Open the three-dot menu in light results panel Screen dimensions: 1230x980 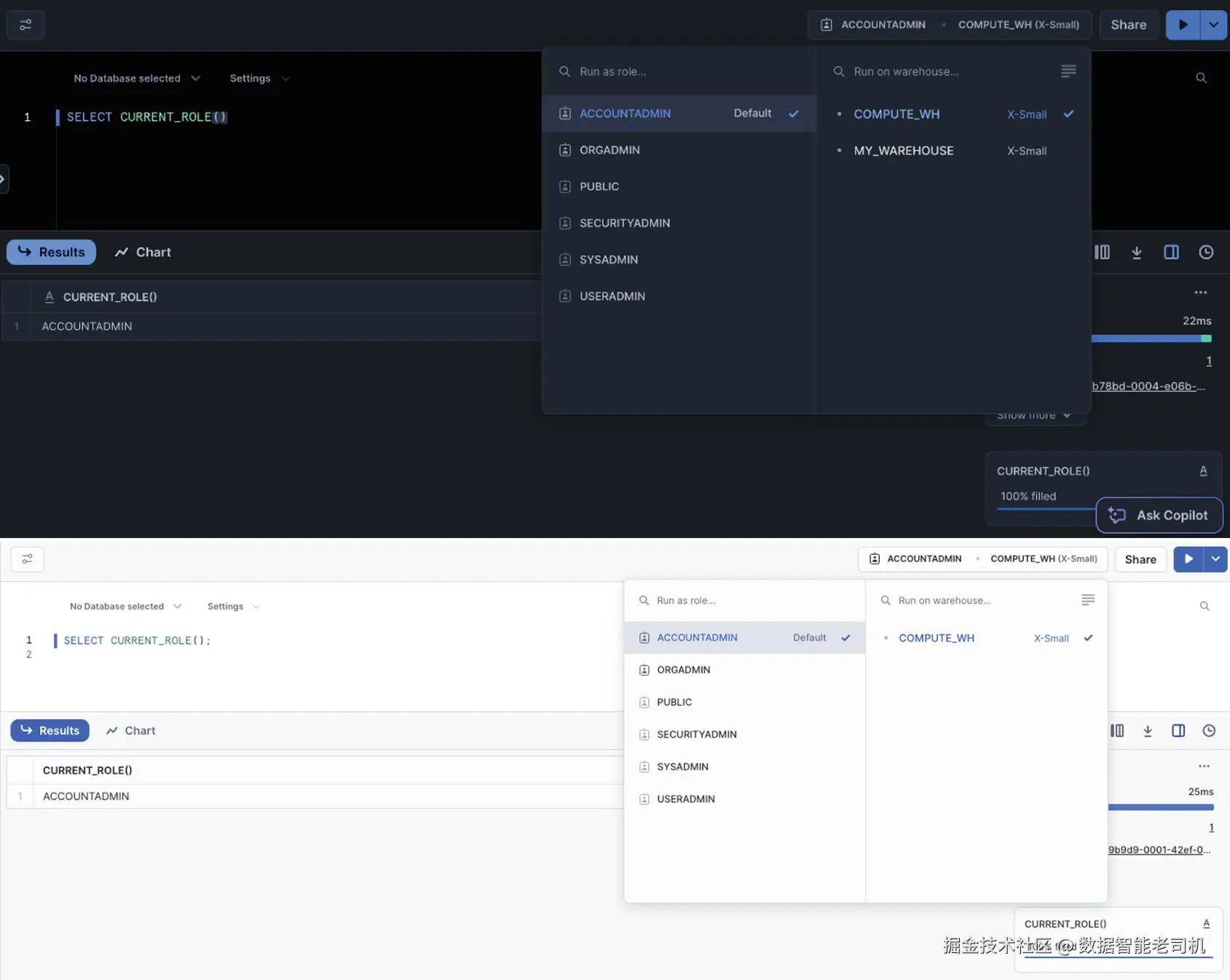tap(1205, 766)
